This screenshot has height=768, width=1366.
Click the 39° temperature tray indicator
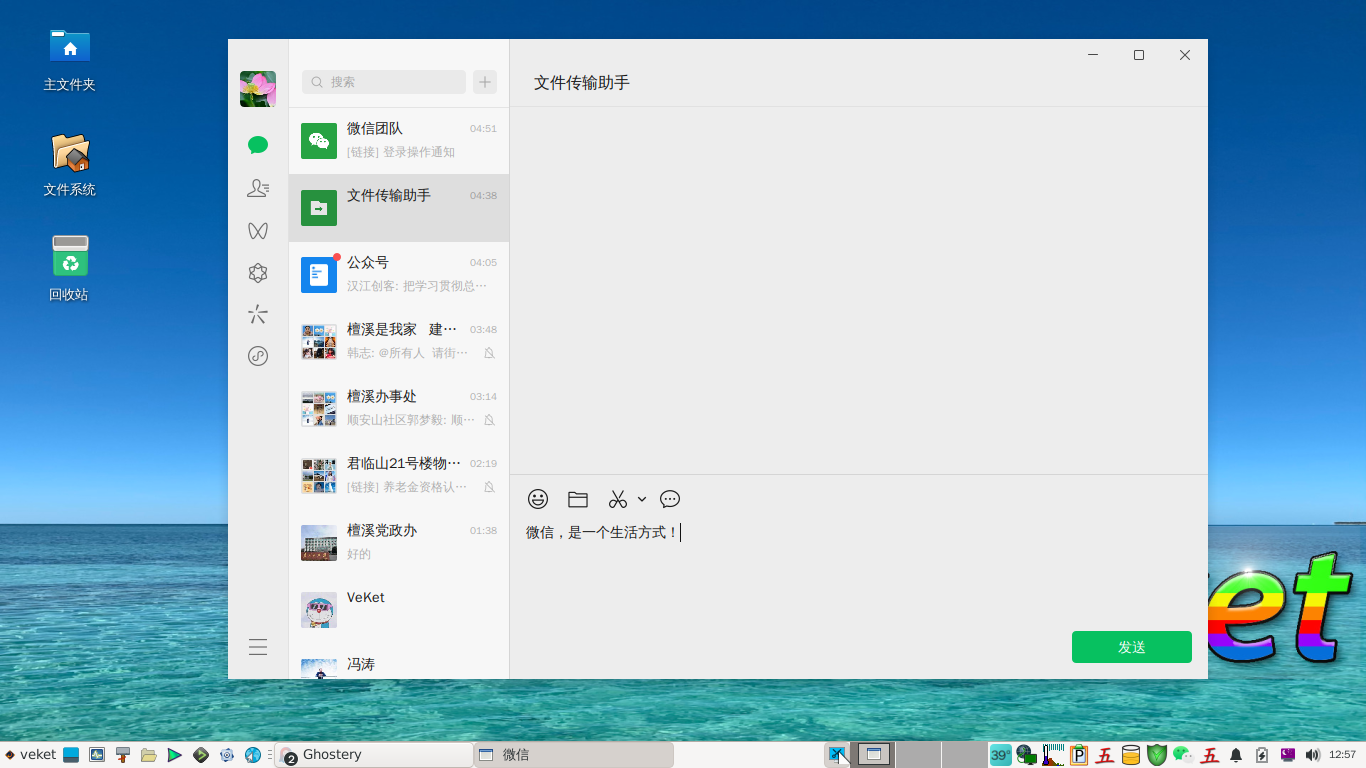(1000, 755)
